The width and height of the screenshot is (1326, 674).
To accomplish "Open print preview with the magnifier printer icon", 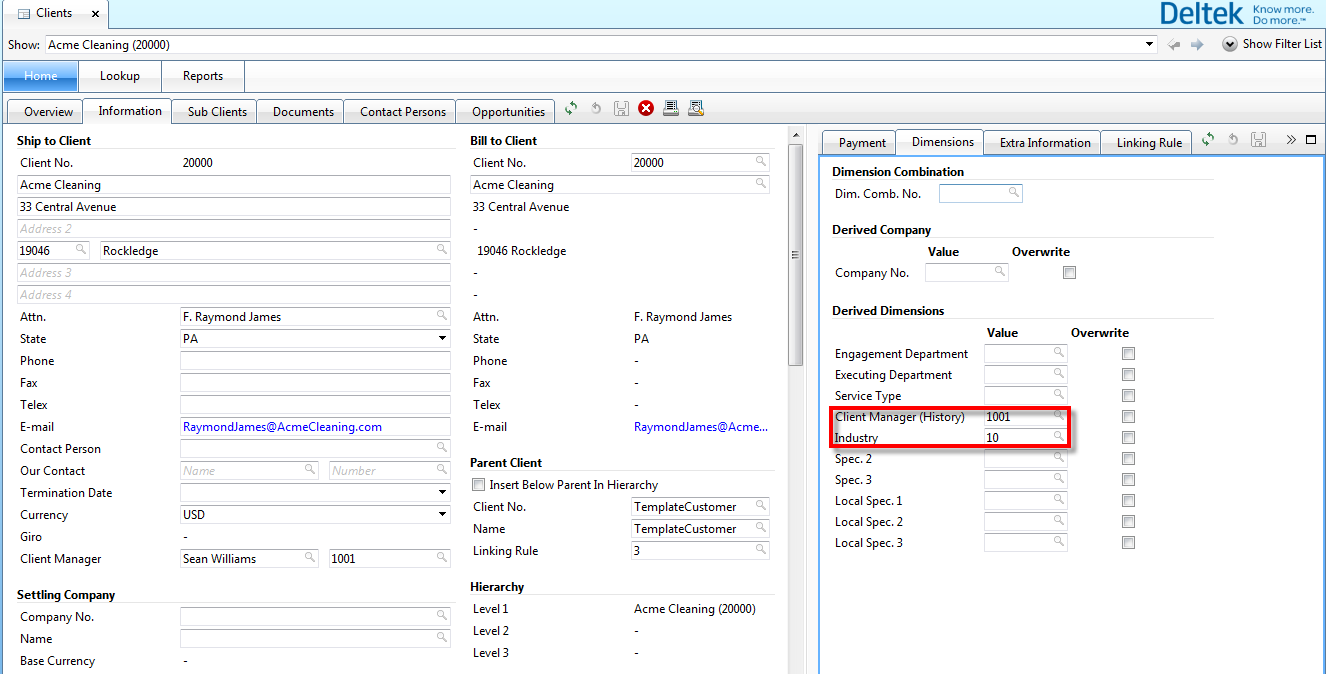I will 696,109.
